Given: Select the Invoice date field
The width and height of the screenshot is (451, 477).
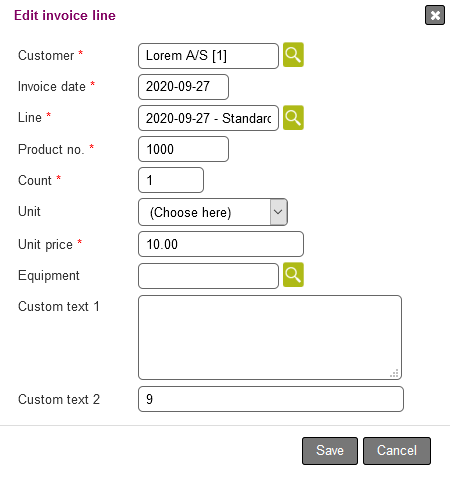Looking at the screenshot, I should coord(183,87).
